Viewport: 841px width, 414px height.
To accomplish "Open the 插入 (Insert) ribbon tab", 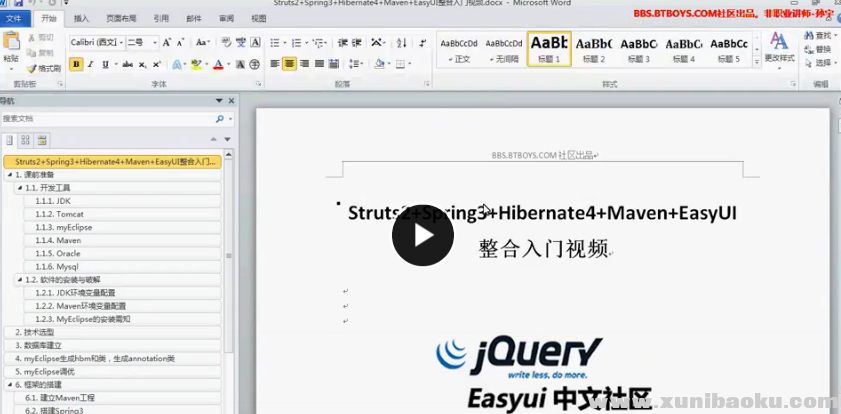I will pos(81,18).
